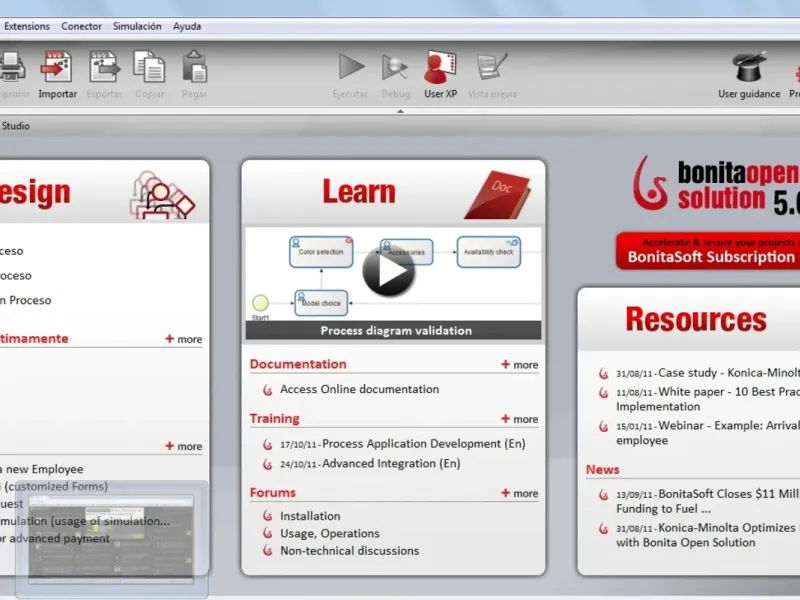The width and height of the screenshot is (800, 600).
Task: Click swirl icon beside Access Online documentation
Action: click(x=267, y=390)
